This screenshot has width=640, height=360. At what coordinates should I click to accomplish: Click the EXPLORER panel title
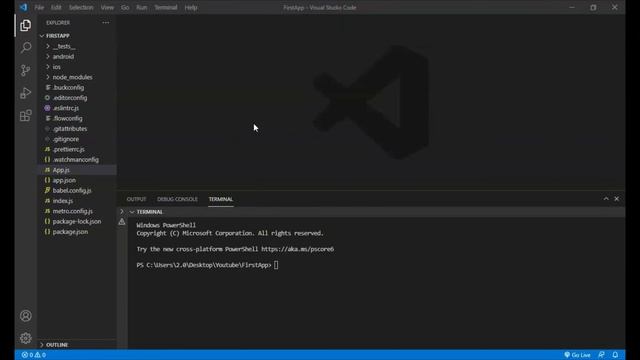(x=58, y=23)
